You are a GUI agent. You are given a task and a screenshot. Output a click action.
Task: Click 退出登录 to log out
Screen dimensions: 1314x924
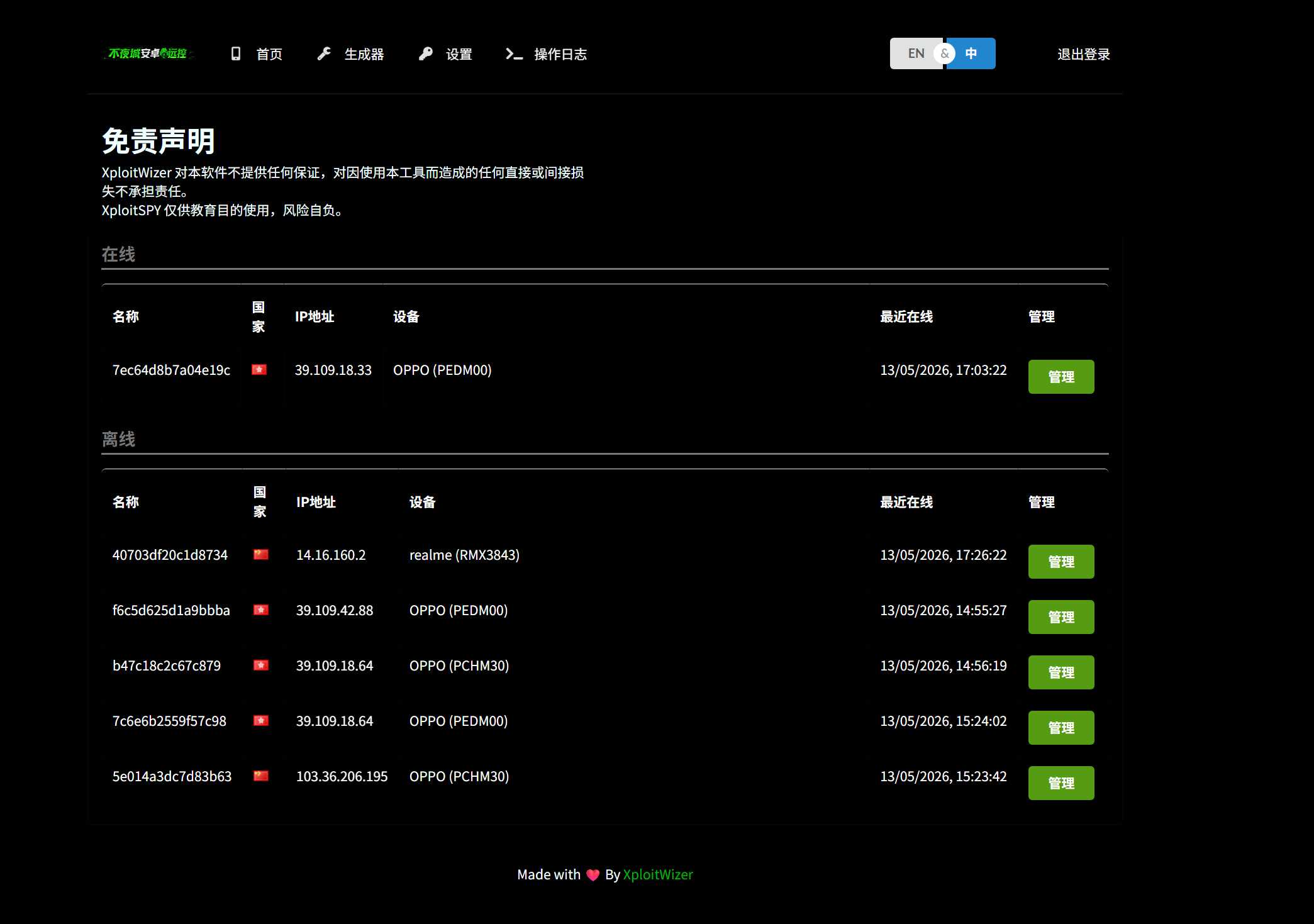pos(1084,55)
